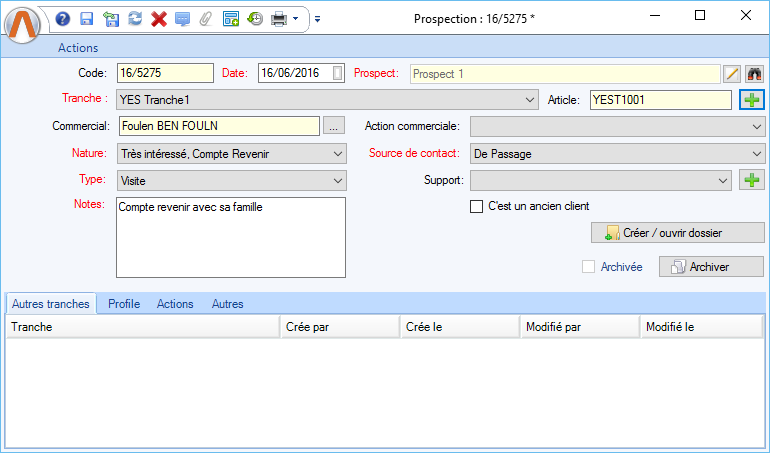The image size is (770, 453).
Task: Search prospects using the binoculars icon
Action: pos(754,73)
